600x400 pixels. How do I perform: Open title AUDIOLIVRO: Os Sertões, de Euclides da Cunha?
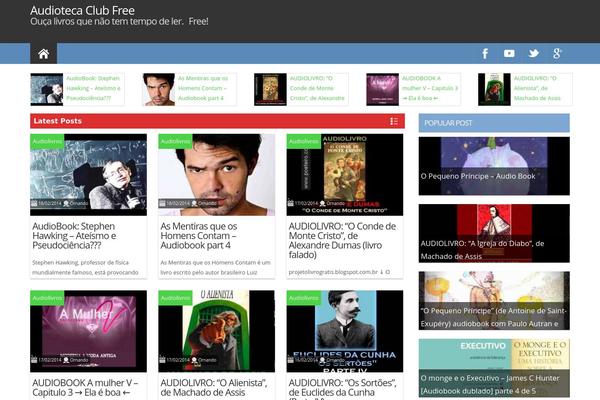pyautogui.click(x=342, y=388)
